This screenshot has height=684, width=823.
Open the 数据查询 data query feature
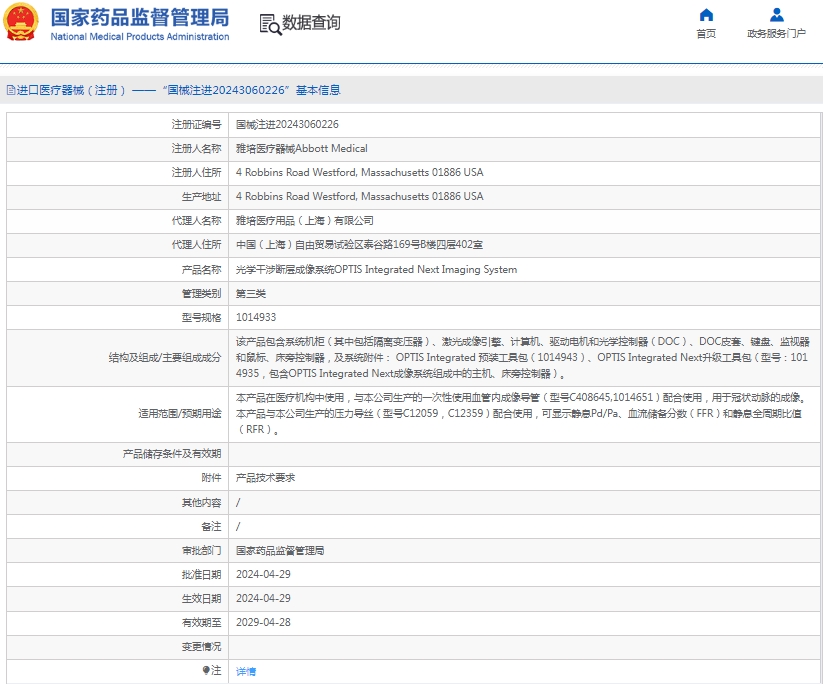pyautogui.click(x=300, y=24)
